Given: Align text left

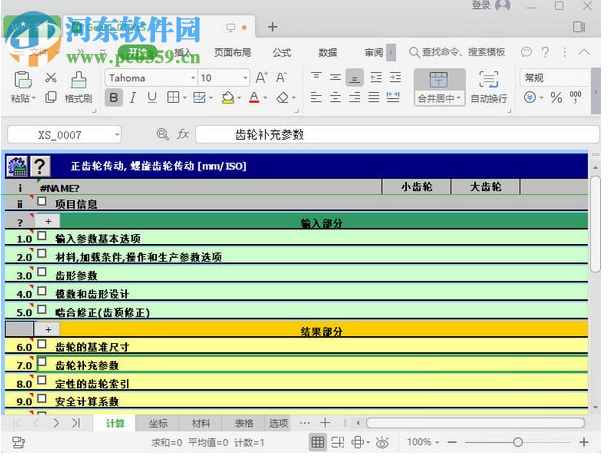Looking at the screenshot, I should point(316,97).
